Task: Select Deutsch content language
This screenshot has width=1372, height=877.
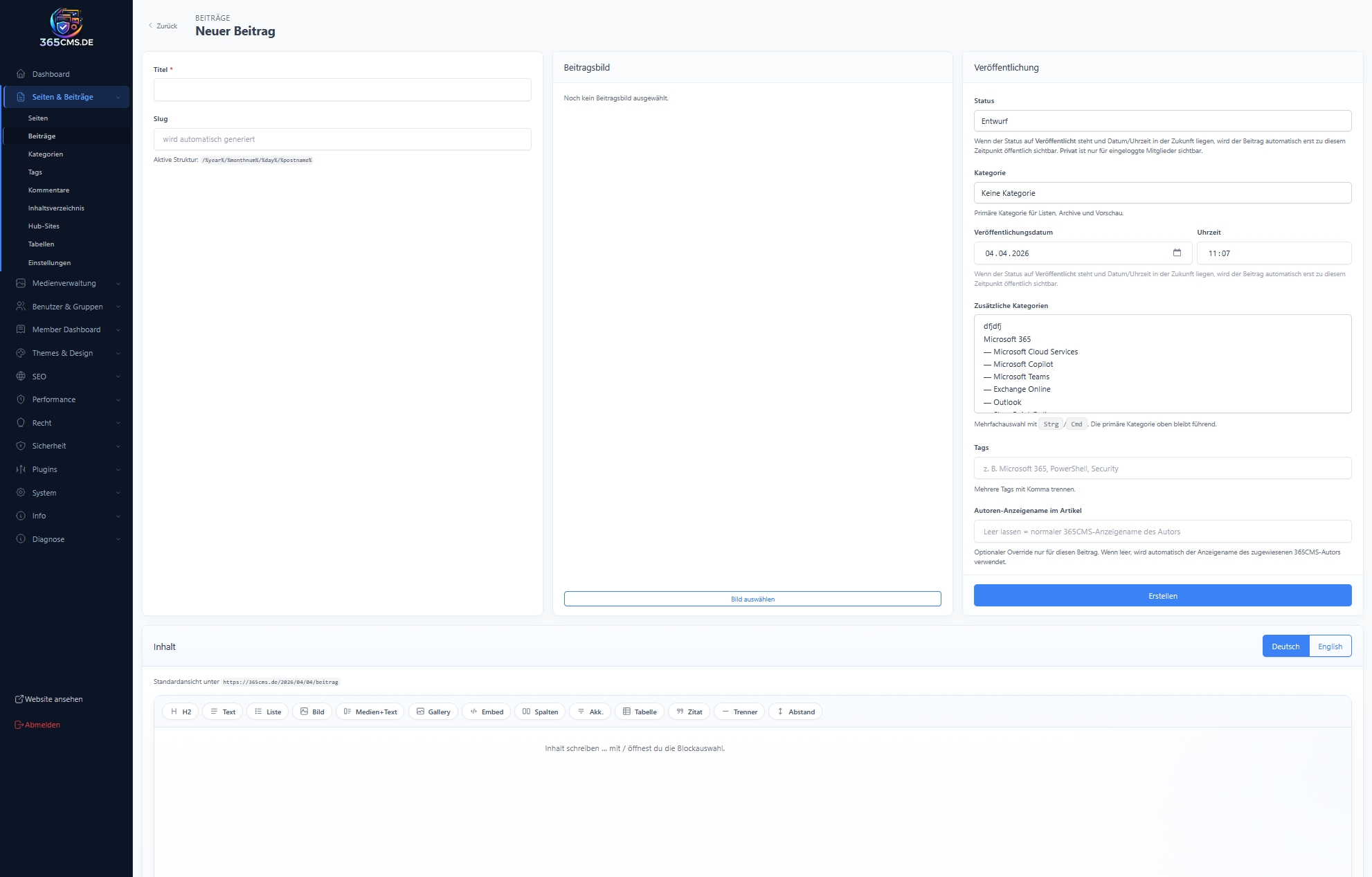Action: coord(1285,647)
